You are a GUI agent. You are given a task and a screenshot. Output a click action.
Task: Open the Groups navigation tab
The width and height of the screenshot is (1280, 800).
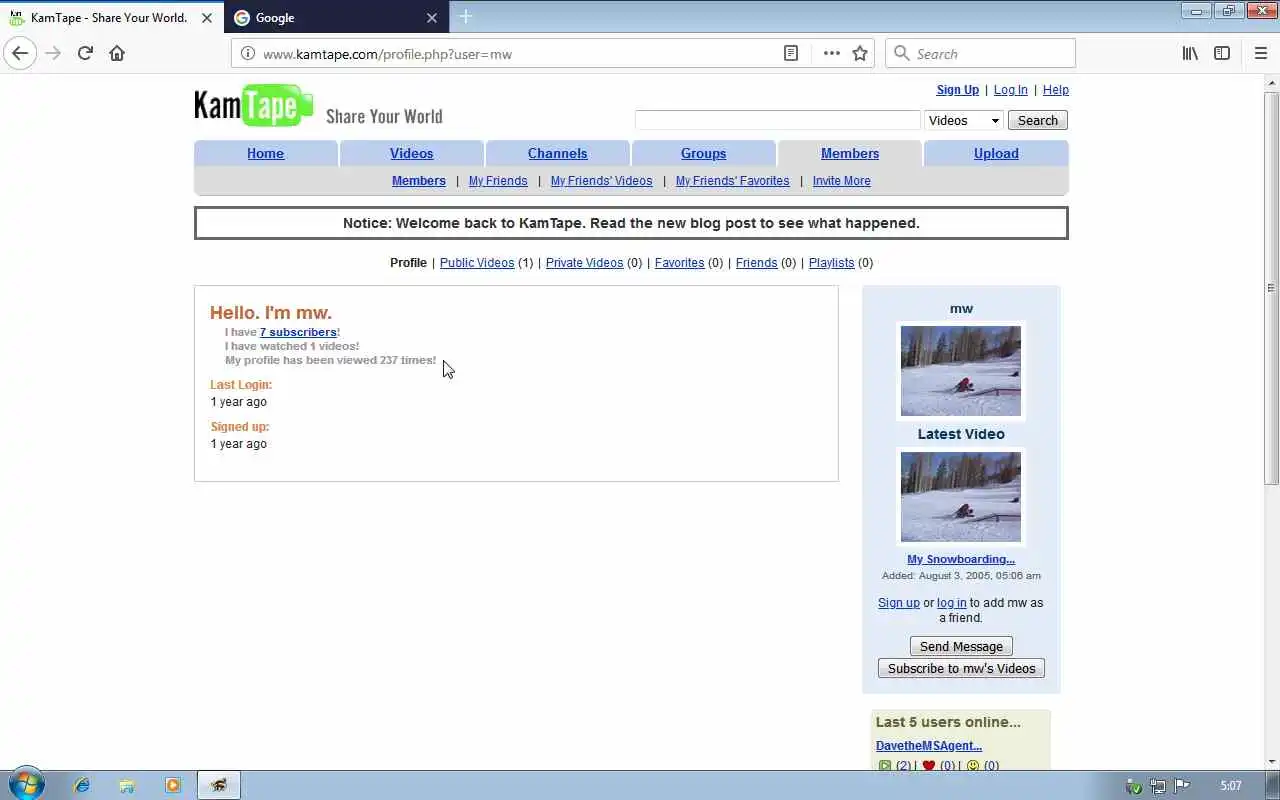pos(703,153)
